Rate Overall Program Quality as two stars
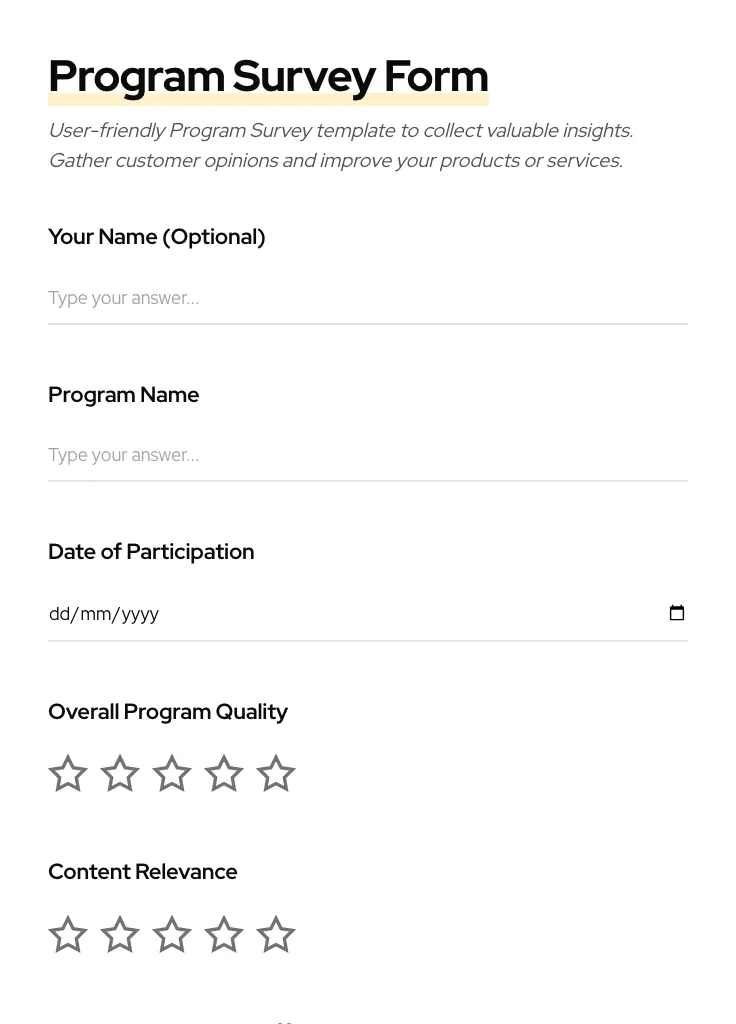Screen dimensions: 736x1024 [x=119, y=773]
